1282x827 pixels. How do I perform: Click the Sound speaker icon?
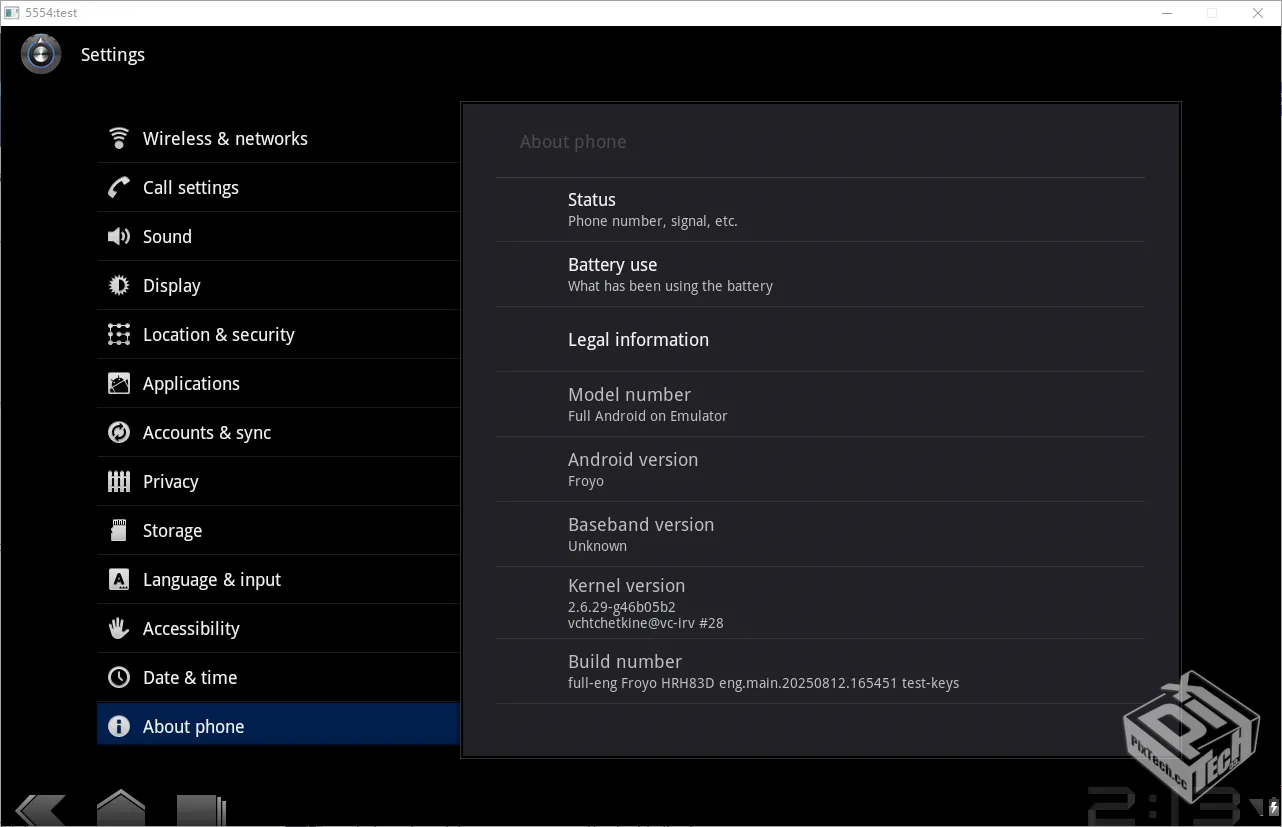tap(119, 236)
